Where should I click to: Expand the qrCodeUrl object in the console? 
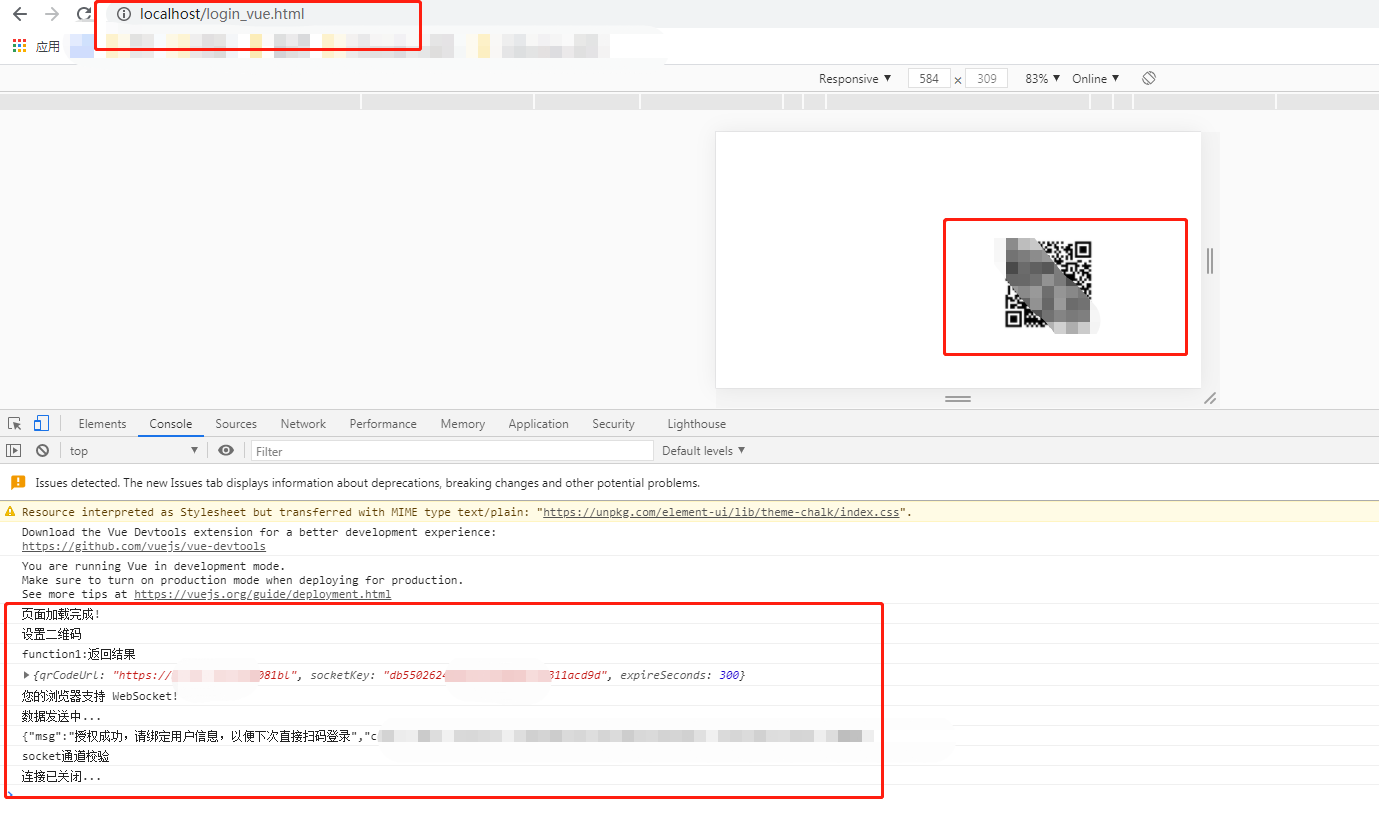click(27, 676)
